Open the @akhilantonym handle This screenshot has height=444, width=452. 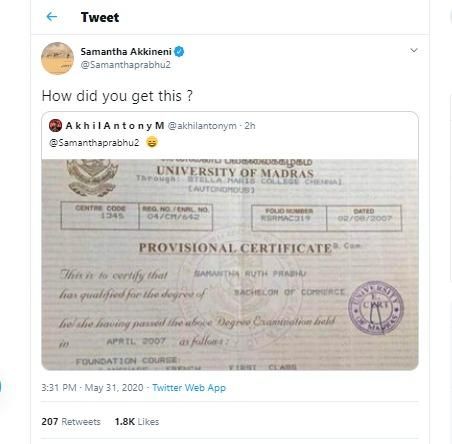pos(202,126)
